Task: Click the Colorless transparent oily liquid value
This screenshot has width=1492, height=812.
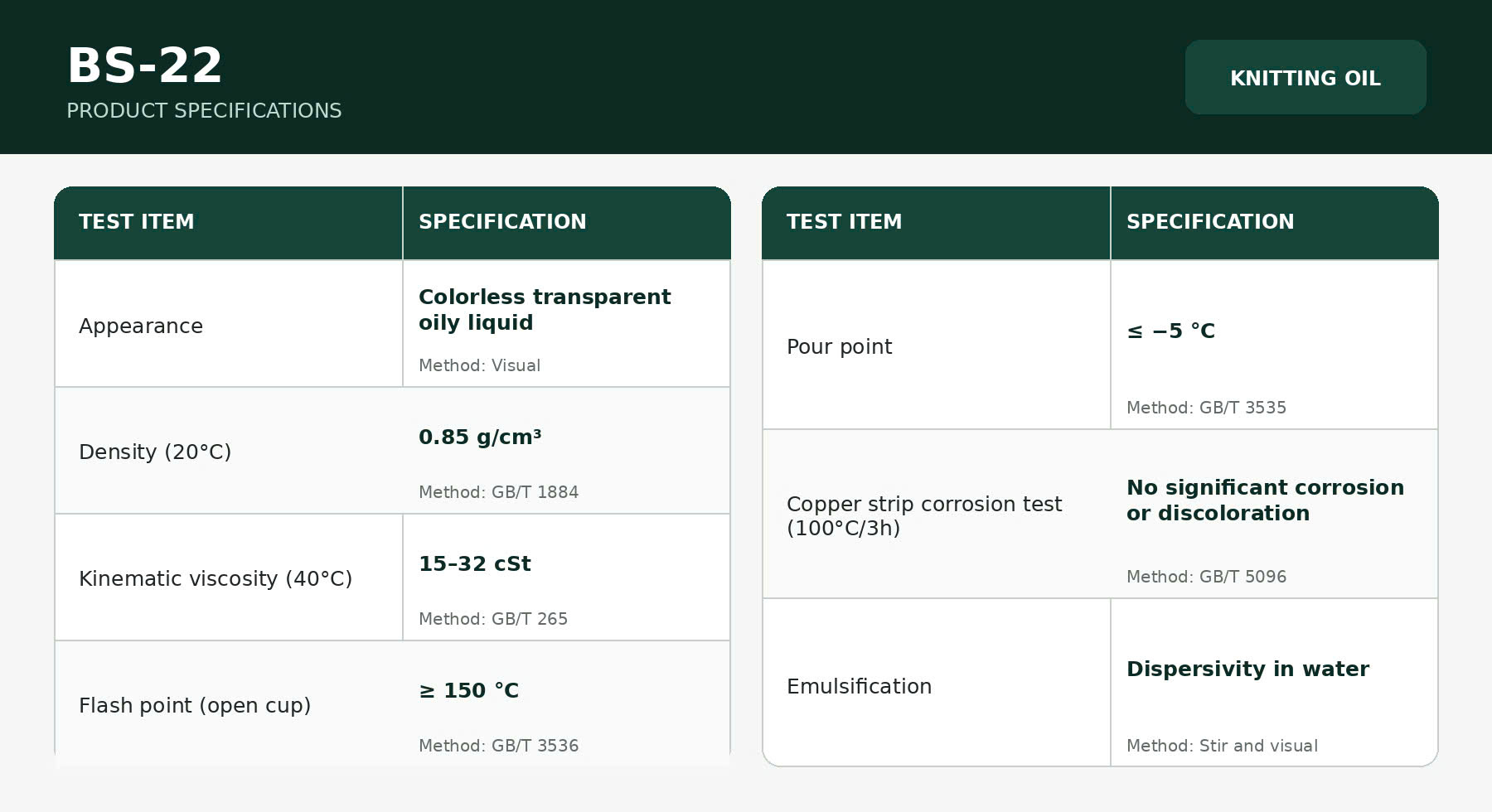Action: (x=545, y=309)
